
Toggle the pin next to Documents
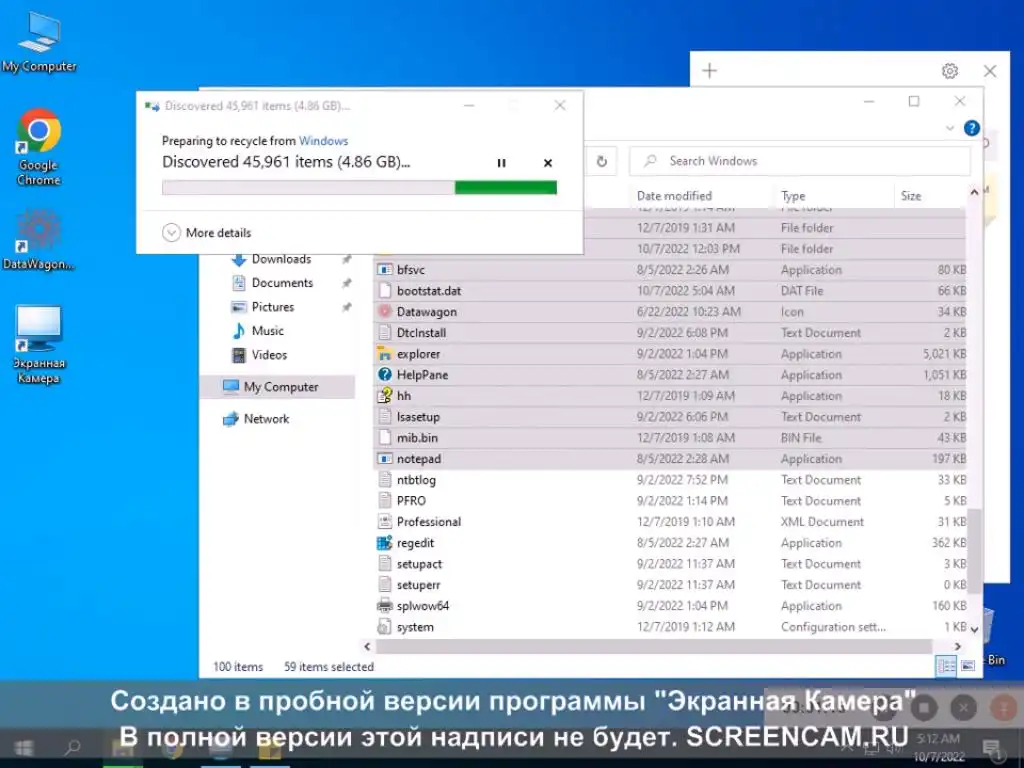click(x=347, y=283)
